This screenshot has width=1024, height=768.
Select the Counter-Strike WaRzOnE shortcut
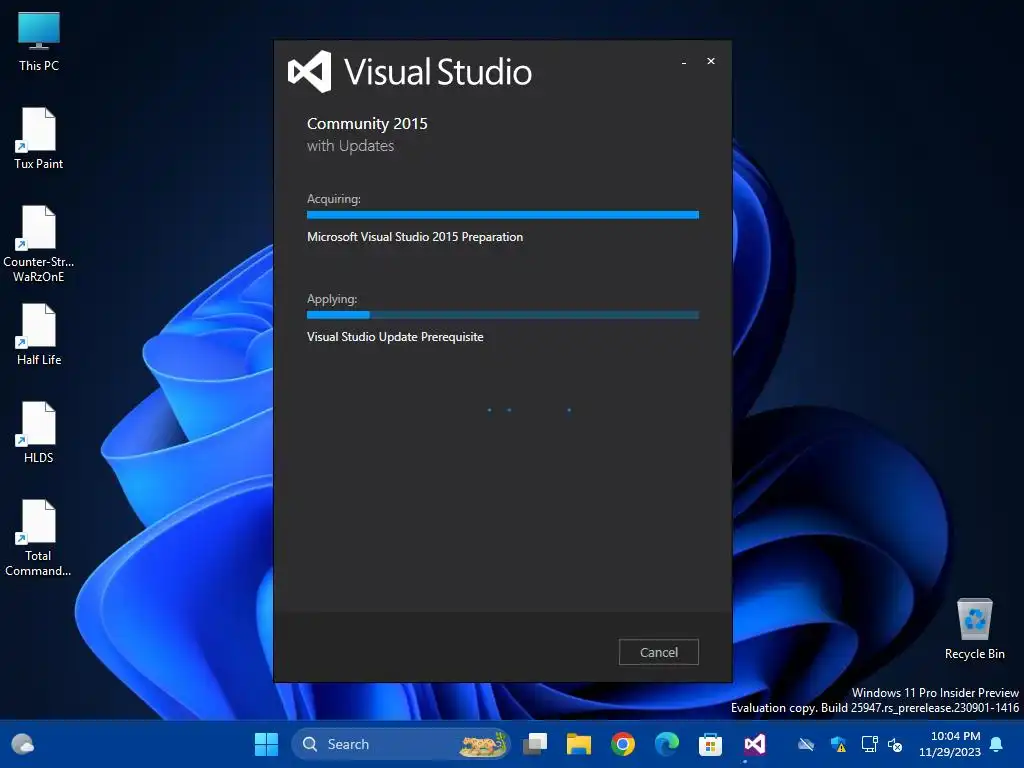pyautogui.click(x=39, y=244)
